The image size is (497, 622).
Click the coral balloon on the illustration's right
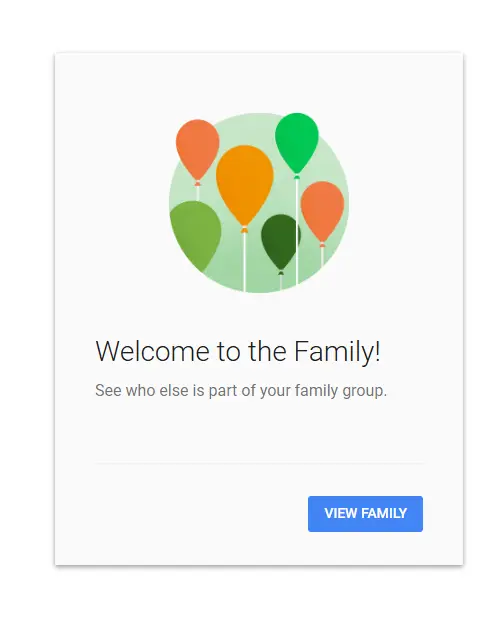point(322,211)
